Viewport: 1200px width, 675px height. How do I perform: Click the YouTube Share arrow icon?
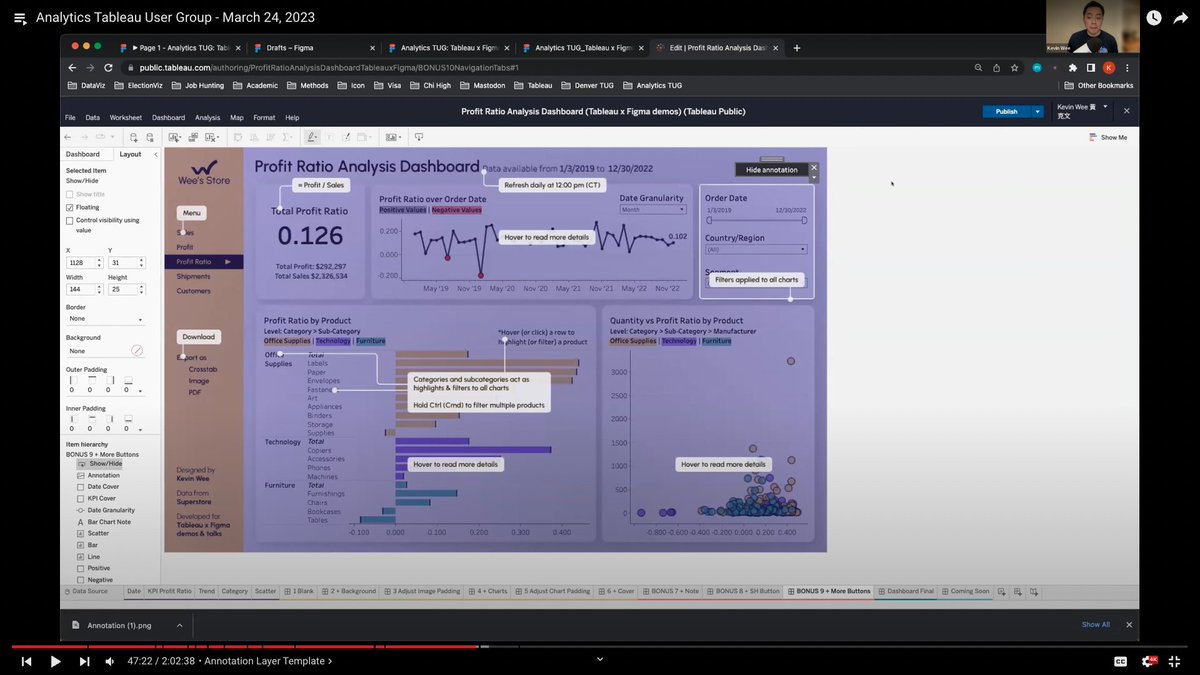[x=1180, y=17]
